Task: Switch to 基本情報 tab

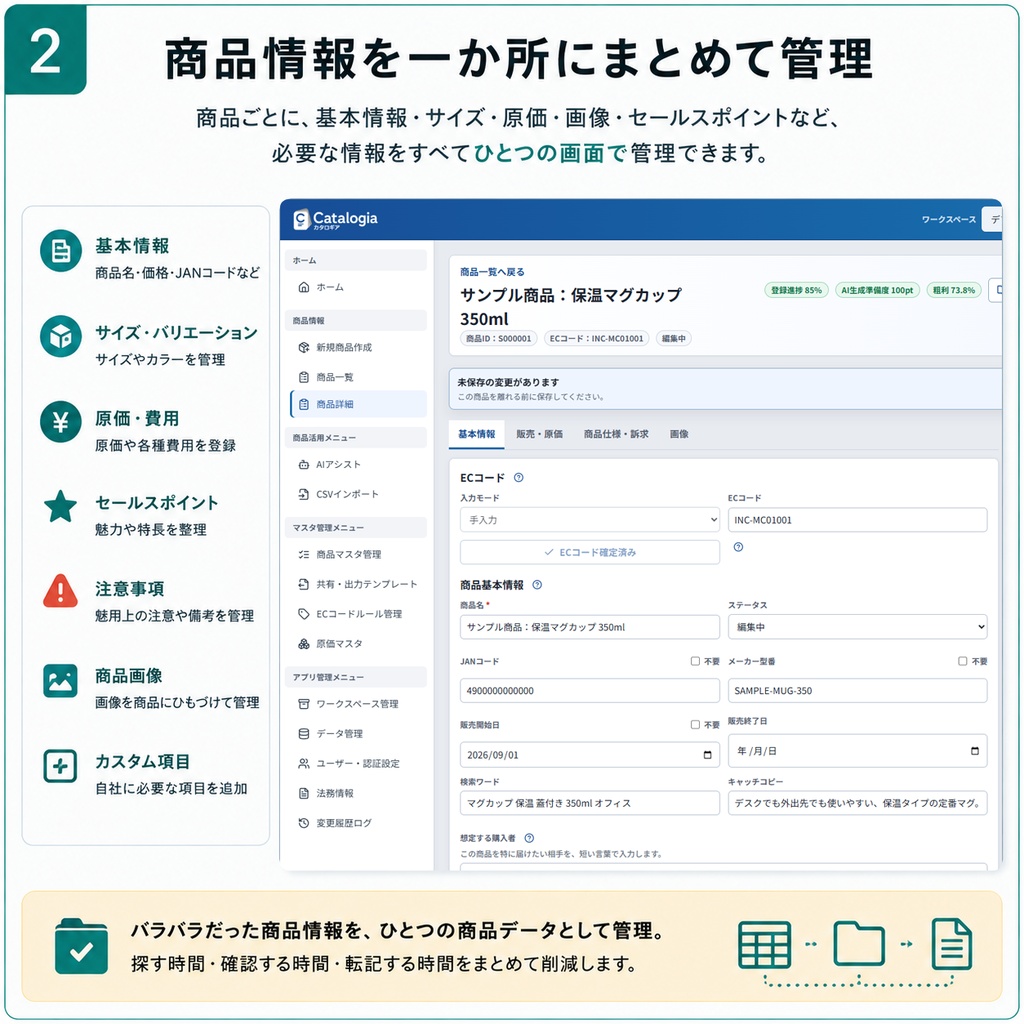Action: (x=477, y=434)
